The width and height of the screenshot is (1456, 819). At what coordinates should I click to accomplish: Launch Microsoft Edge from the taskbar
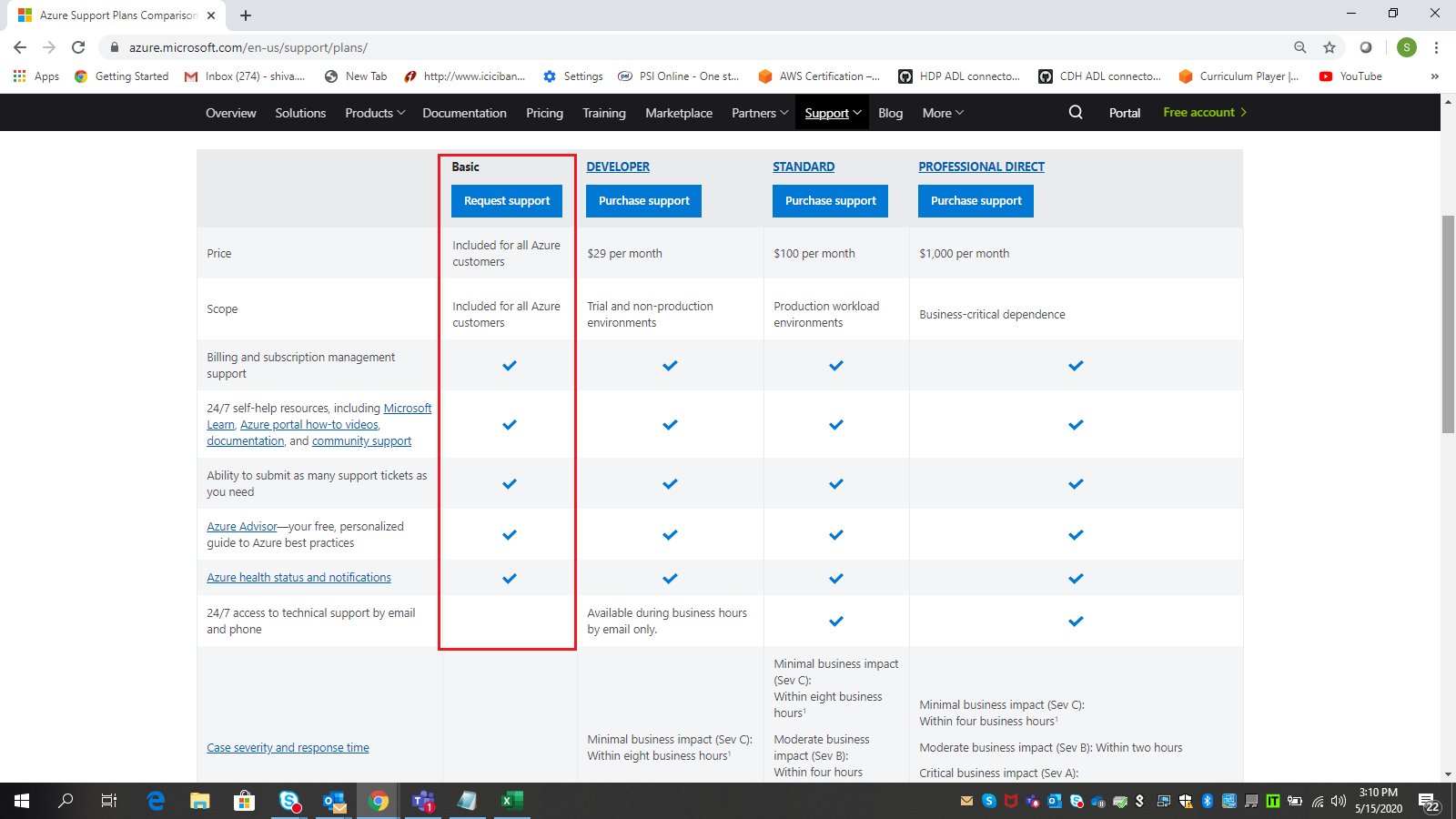coord(157,801)
